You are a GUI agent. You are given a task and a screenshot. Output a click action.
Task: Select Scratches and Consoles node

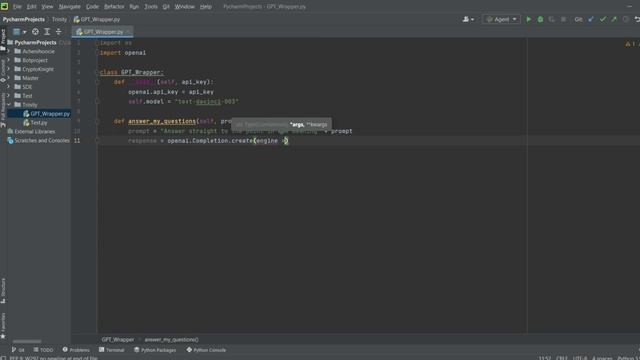[x=38, y=140]
